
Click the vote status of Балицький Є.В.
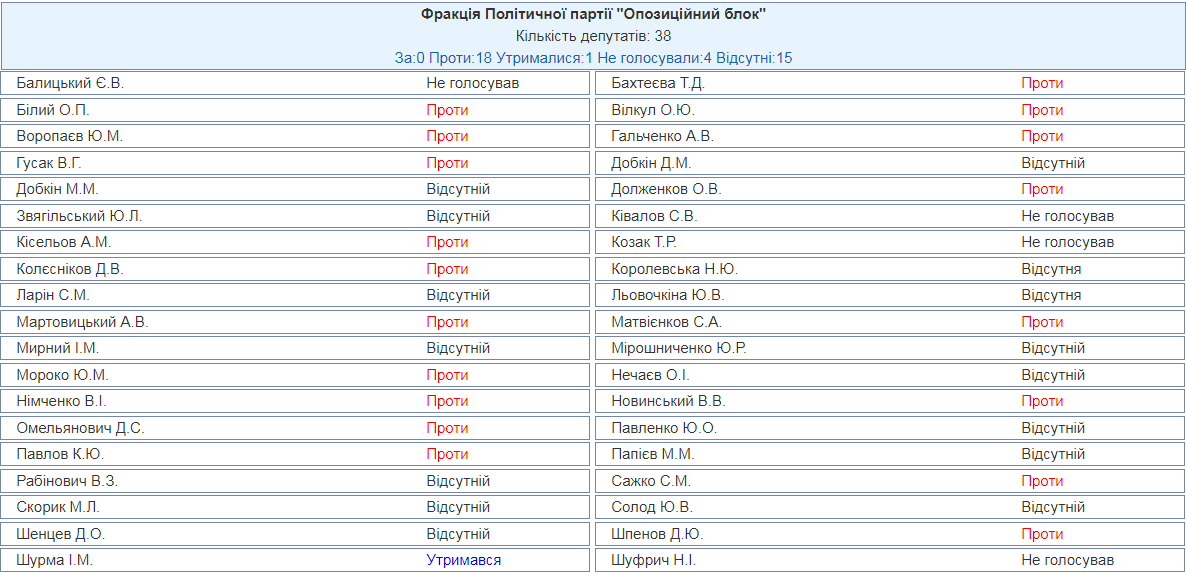point(473,83)
